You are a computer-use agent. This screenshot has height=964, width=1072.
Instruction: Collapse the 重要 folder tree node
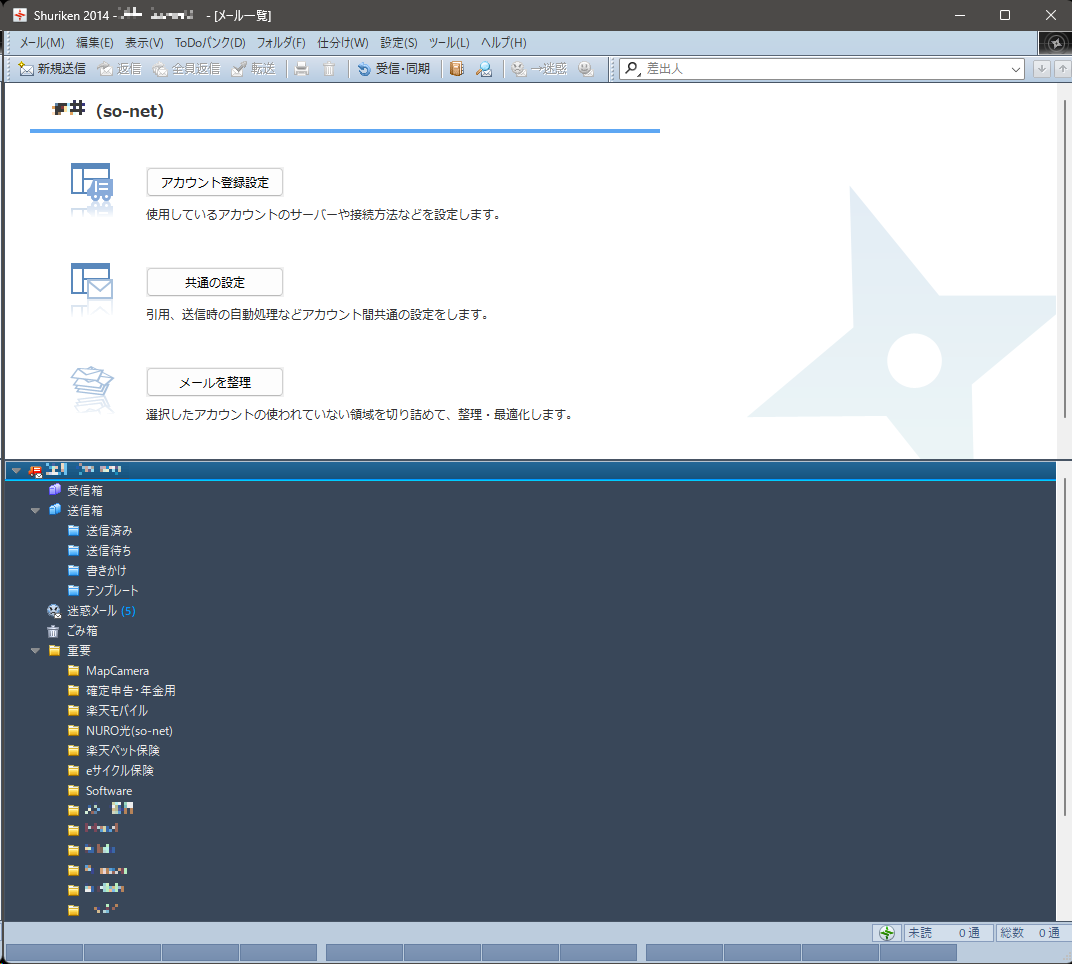point(36,651)
